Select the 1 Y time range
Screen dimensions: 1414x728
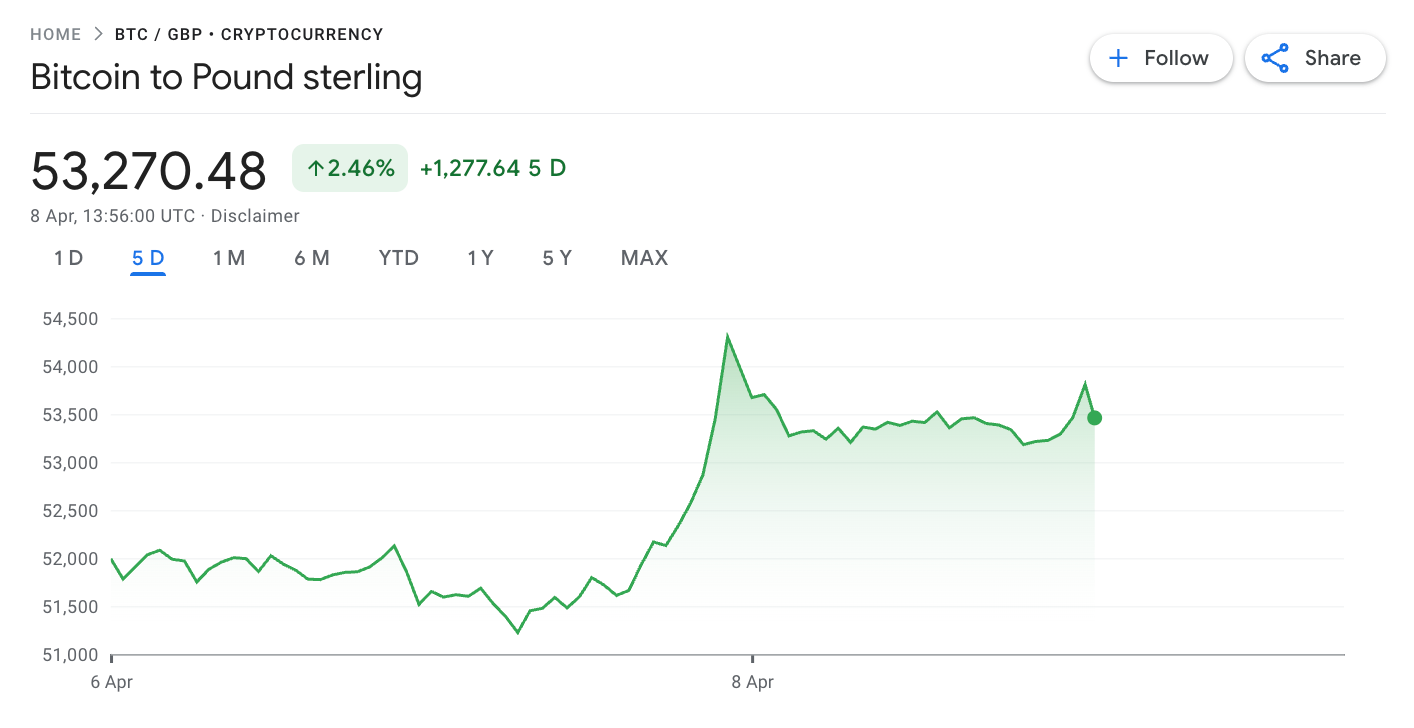click(481, 258)
